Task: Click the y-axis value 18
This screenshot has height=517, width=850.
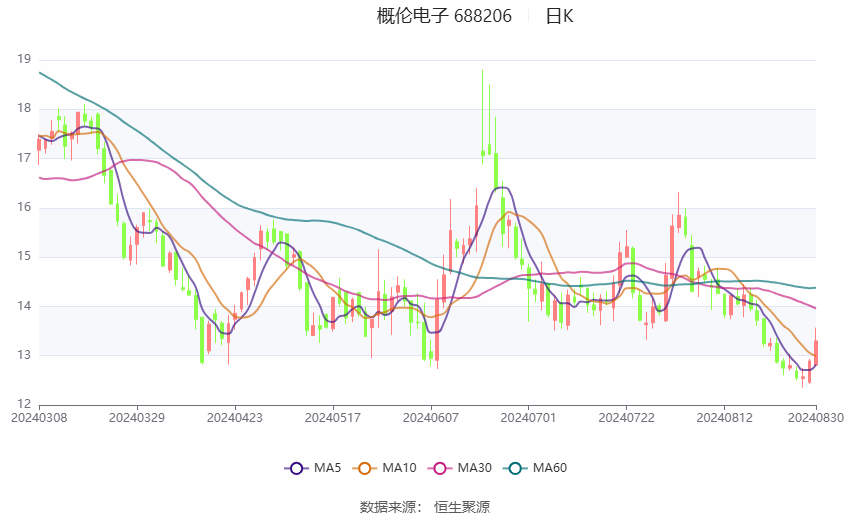Action: point(24,108)
